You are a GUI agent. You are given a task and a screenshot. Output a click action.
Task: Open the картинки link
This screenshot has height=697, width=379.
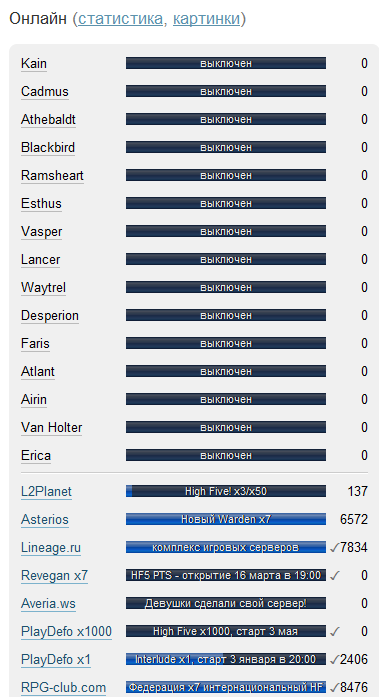pos(206,19)
